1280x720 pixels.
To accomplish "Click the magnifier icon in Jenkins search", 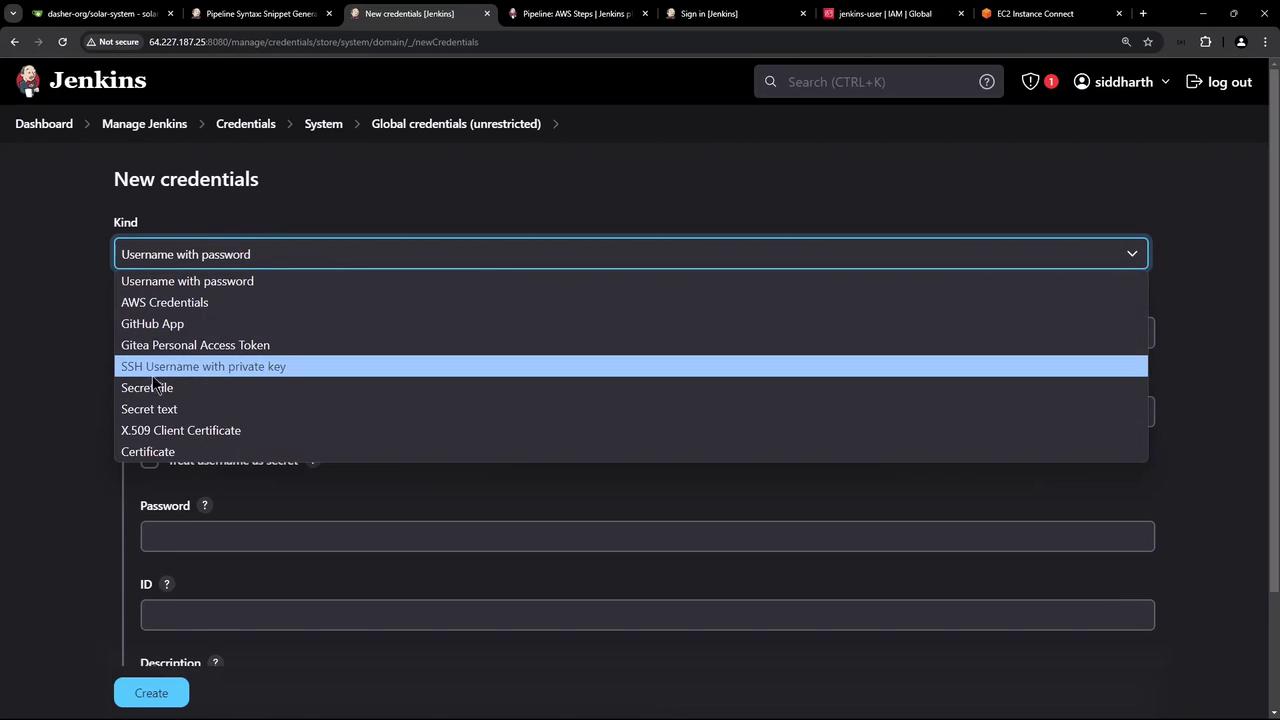I will pos(770,82).
